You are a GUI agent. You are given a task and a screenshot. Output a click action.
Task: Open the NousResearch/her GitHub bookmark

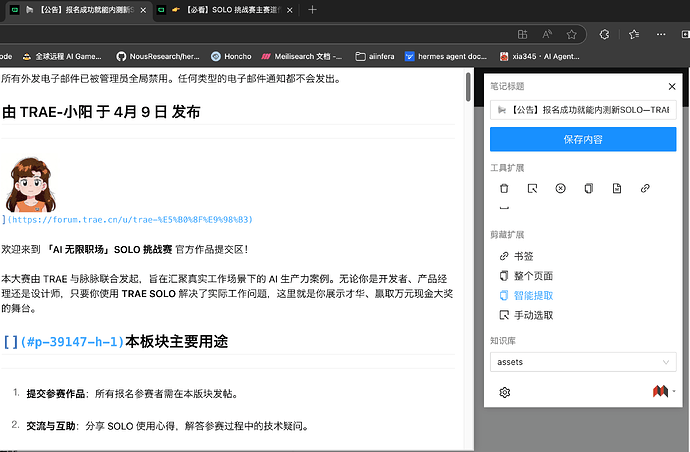click(x=158, y=56)
